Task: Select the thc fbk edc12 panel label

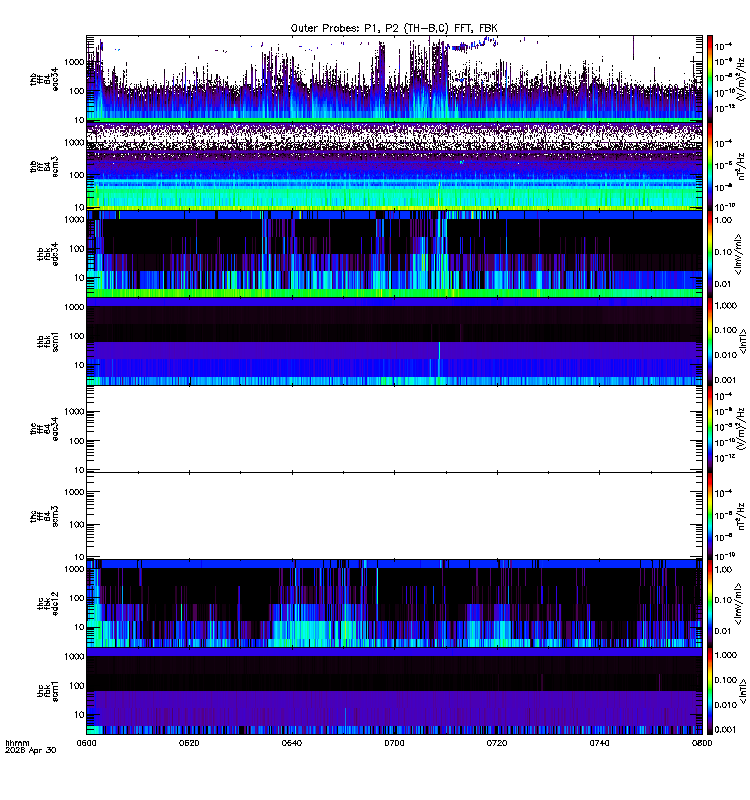Action: (x=47, y=604)
